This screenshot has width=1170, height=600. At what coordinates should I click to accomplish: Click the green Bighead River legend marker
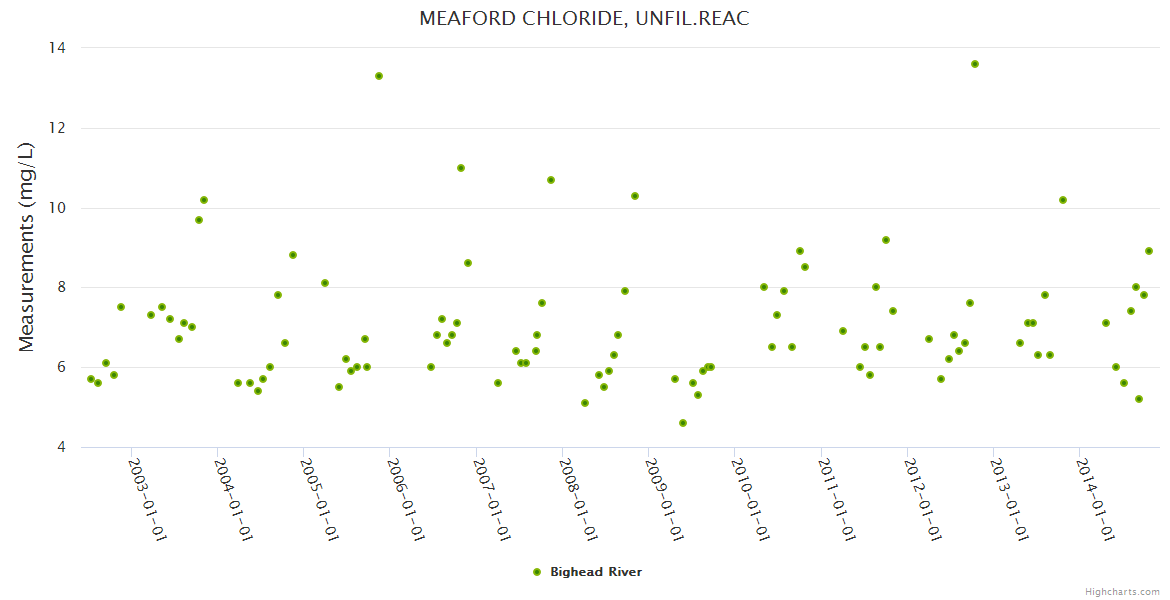tap(536, 572)
